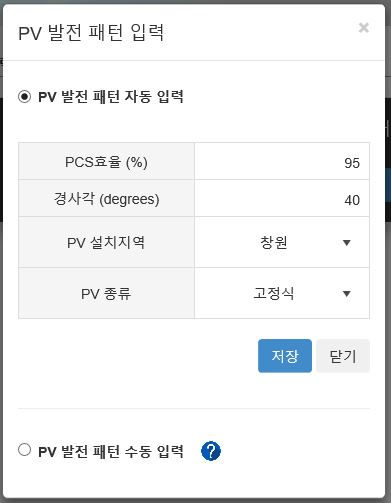Click the PV 종류 label cell
The image size is (391, 503).
(x=106, y=293)
